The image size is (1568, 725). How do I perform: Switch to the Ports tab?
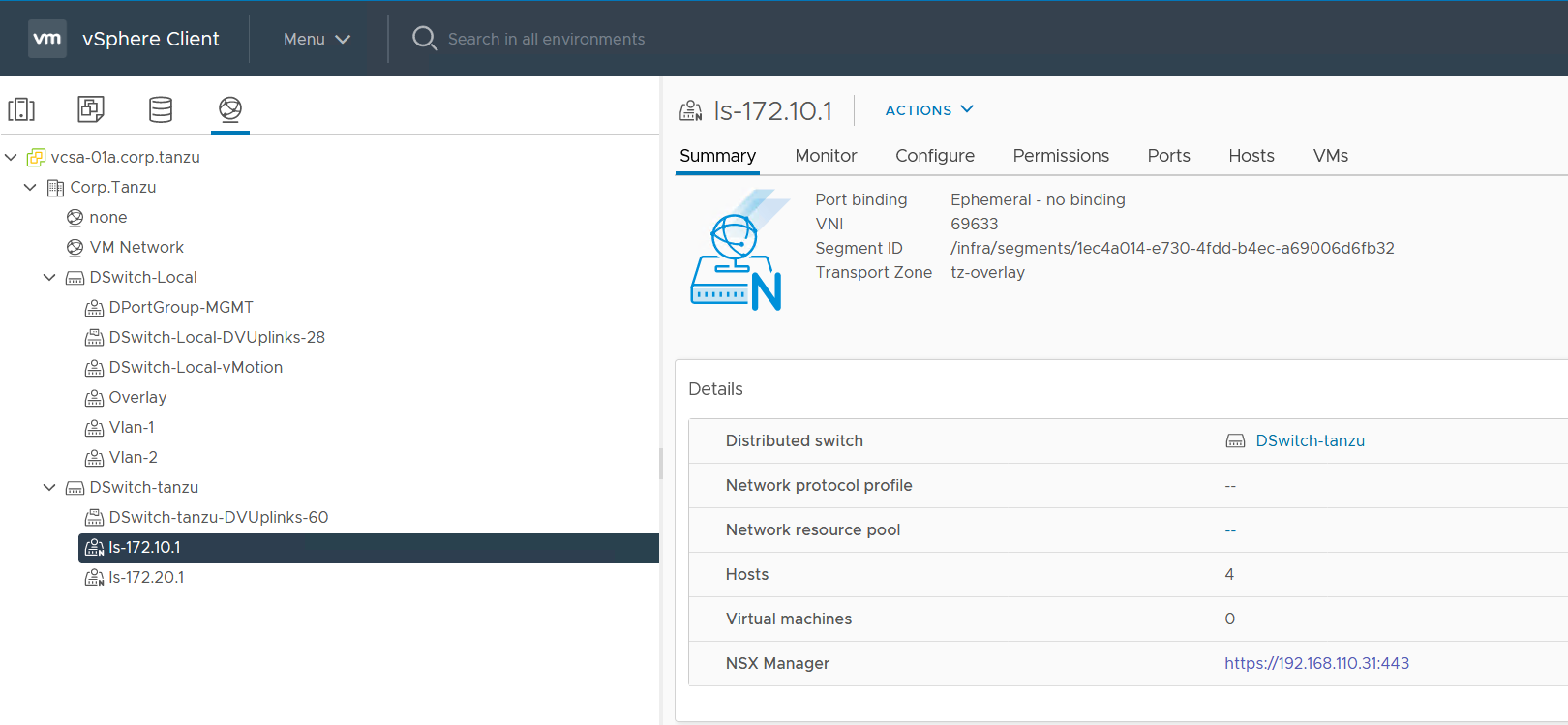tap(1168, 156)
